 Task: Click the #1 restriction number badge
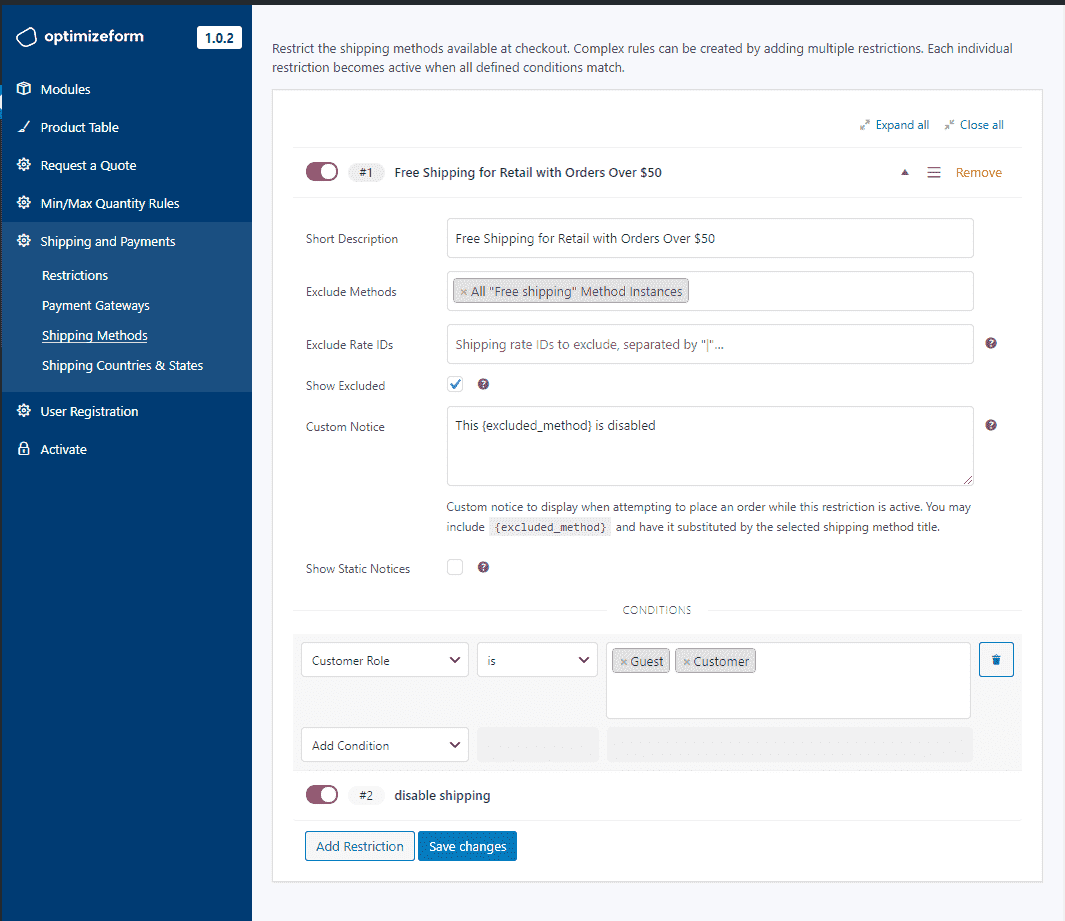(365, 172)
